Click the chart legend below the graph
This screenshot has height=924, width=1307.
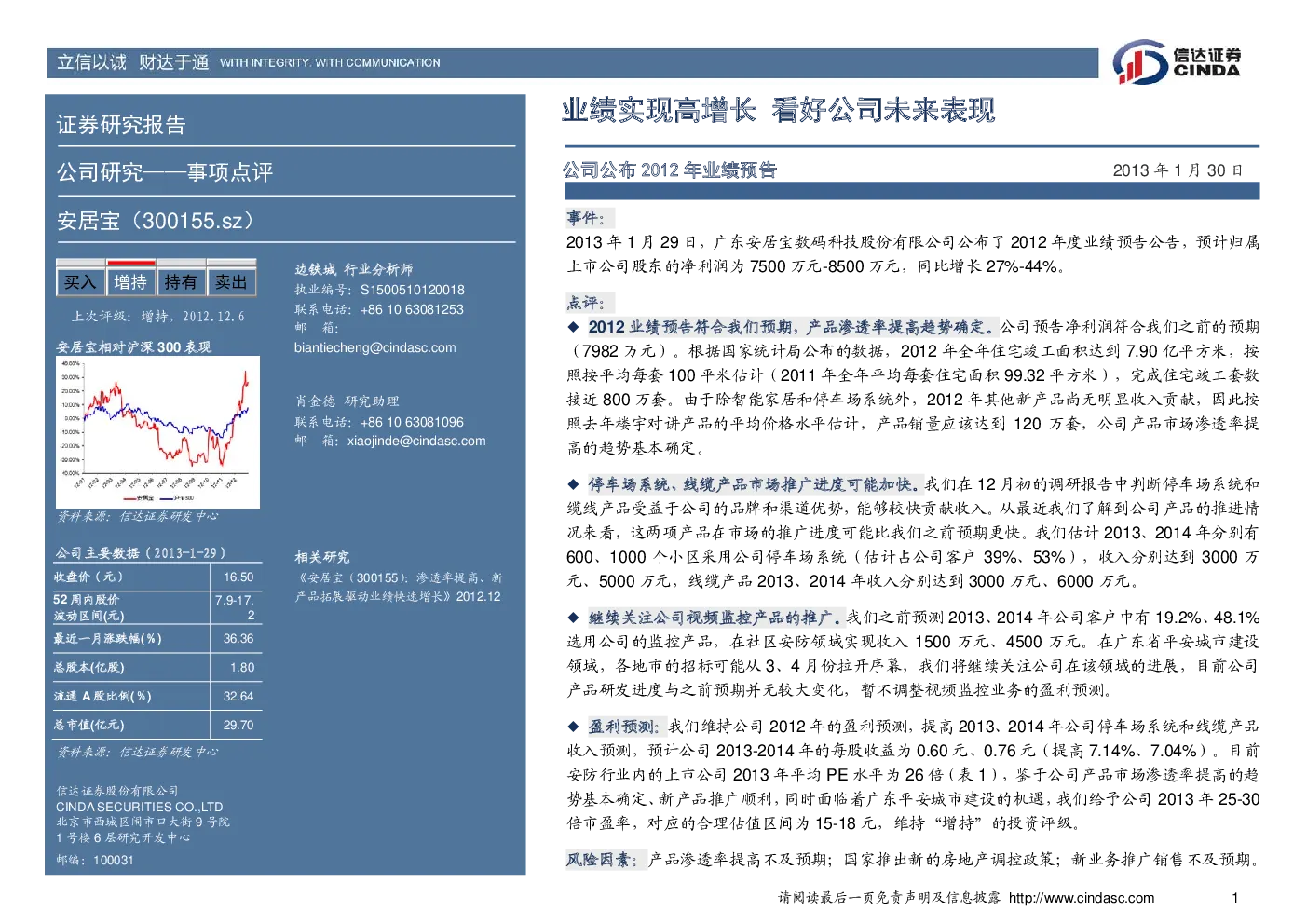[x=158, y=498]
